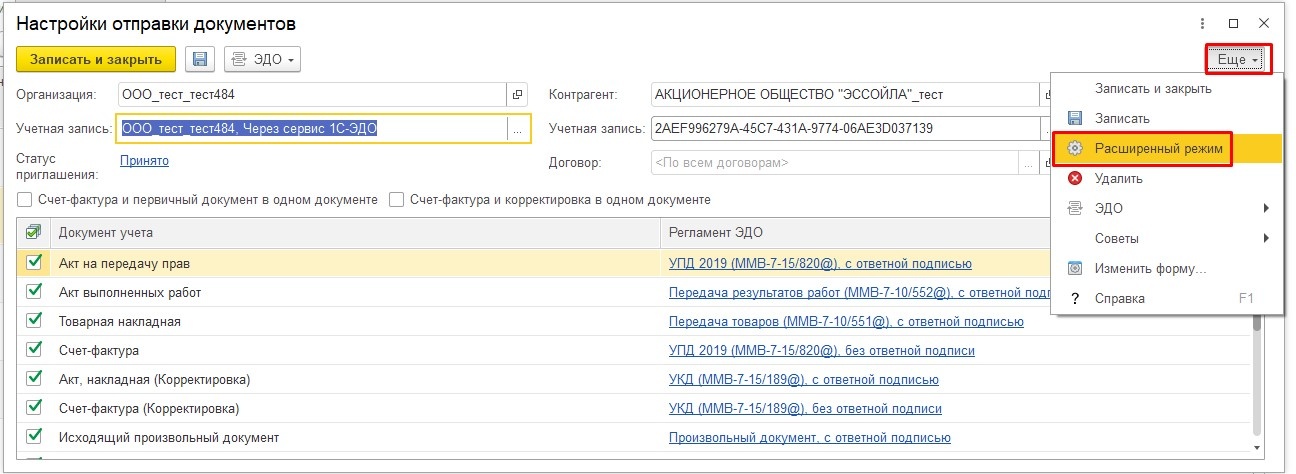The width and height of the screenshot is (1296, 474).
Task: Click the УПД 2019 с ответной подписью link
Action: [x=820, y=263]
